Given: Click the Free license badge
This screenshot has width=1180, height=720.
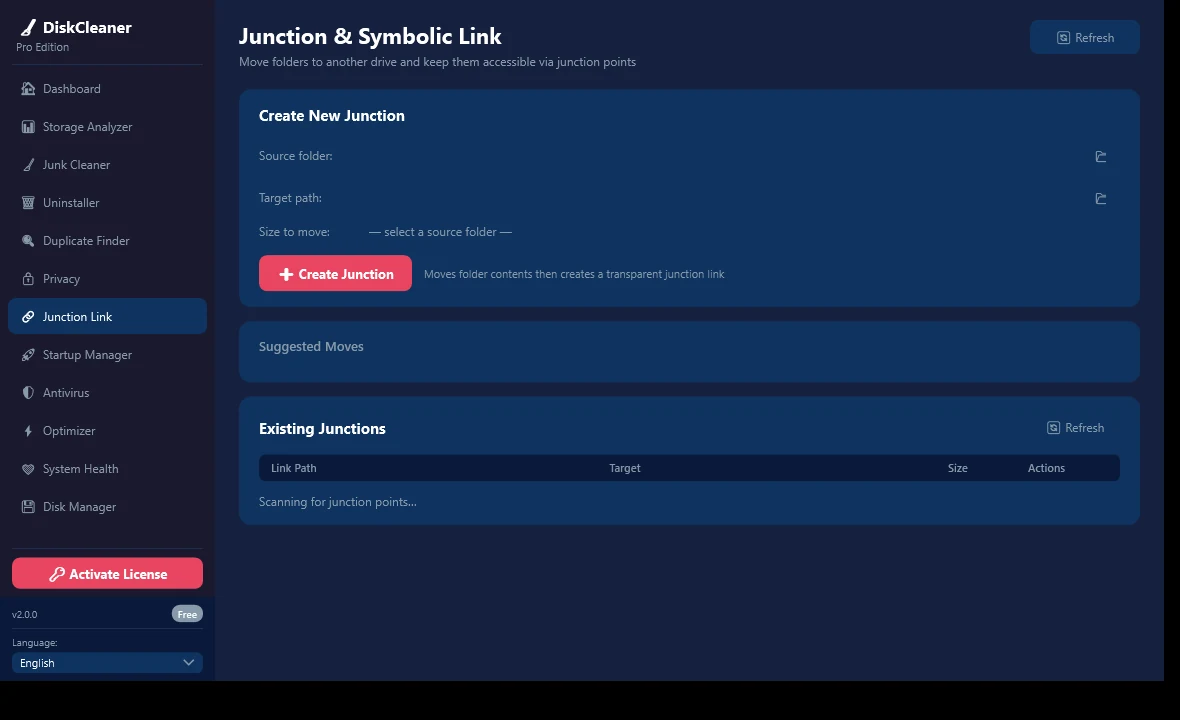Looking at the screenshot, I should coord(187,614).
